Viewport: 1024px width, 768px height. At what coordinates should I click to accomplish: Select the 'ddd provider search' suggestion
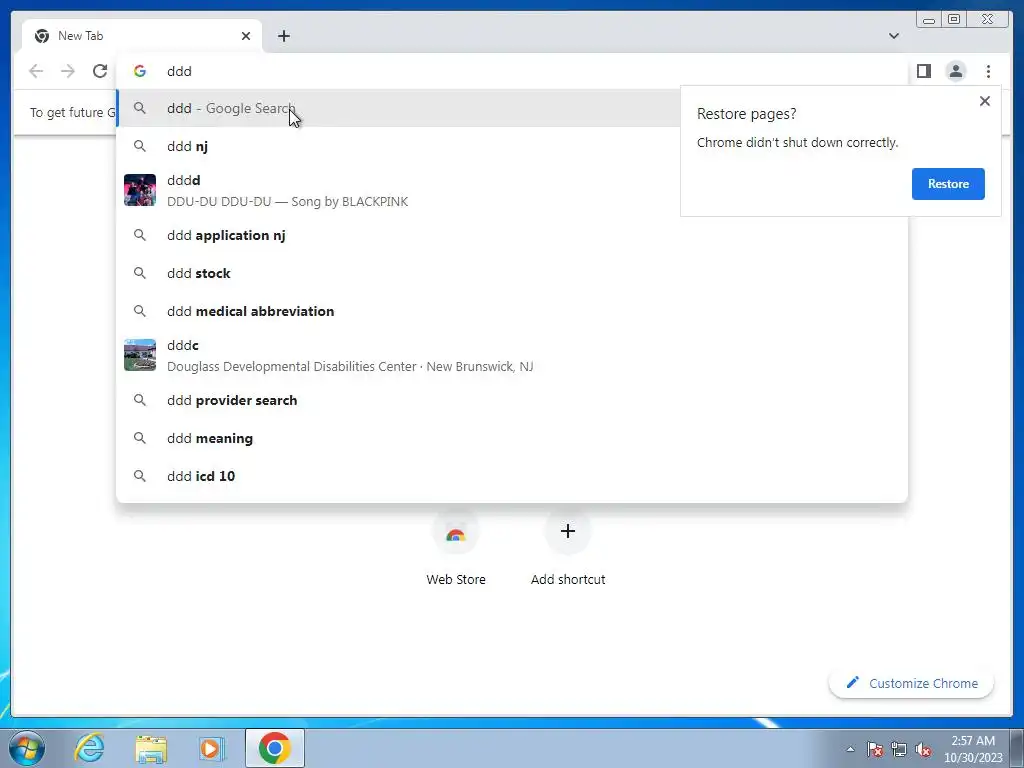coord(512,400)
